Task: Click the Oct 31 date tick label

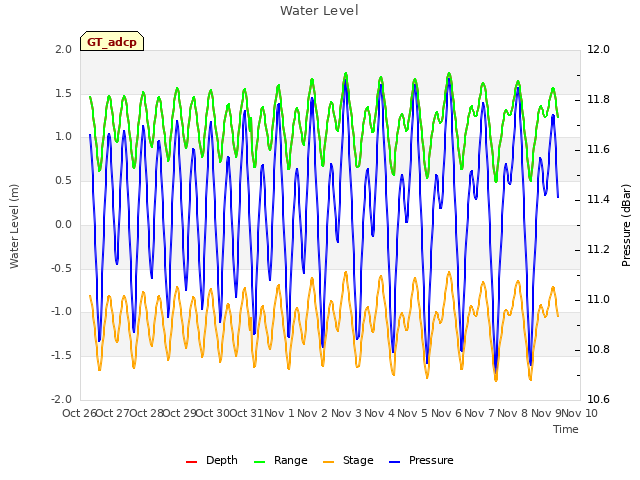Action: click(x=247, y=413)
